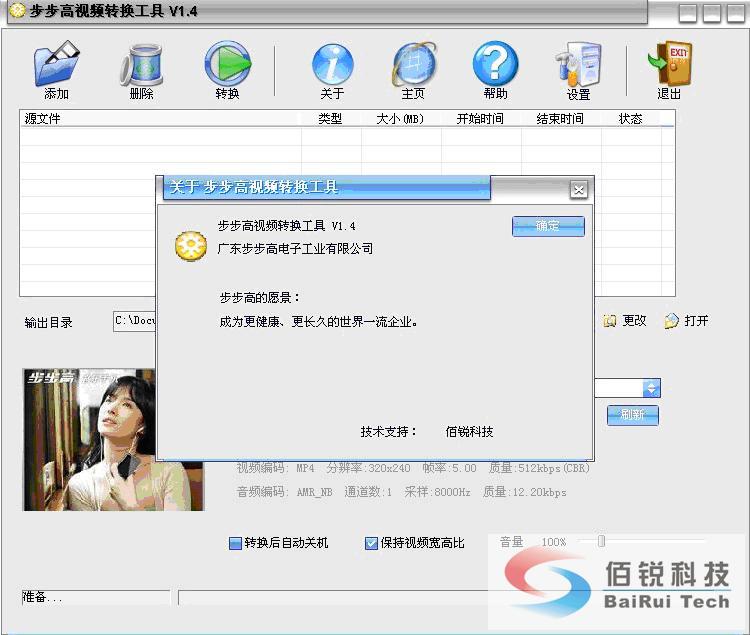The height and width of the screenshot is (635, 750).
Task: Click the conversion progress bar
Action: [x=333, y=597]
